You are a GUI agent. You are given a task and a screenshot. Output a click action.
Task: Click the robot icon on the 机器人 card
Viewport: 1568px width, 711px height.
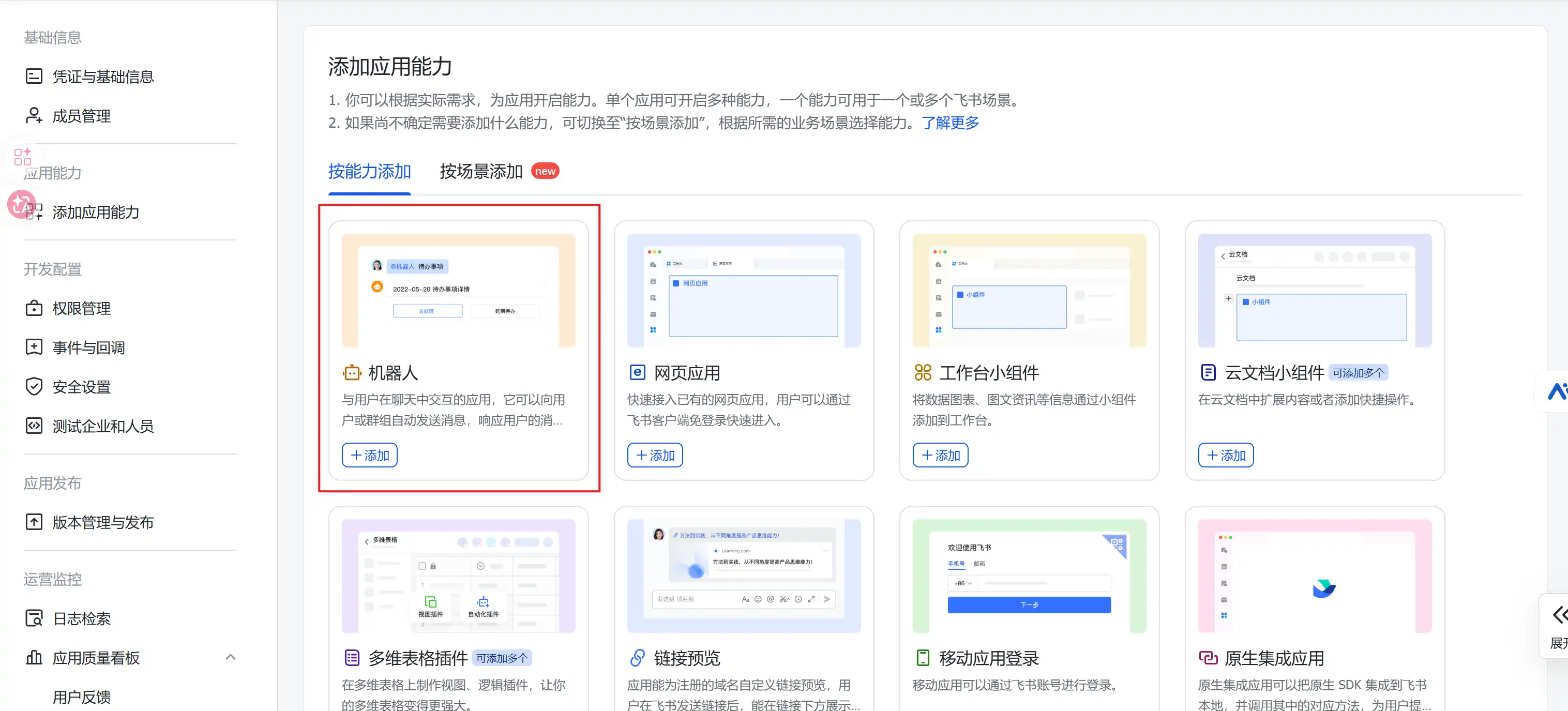(352, 372)
